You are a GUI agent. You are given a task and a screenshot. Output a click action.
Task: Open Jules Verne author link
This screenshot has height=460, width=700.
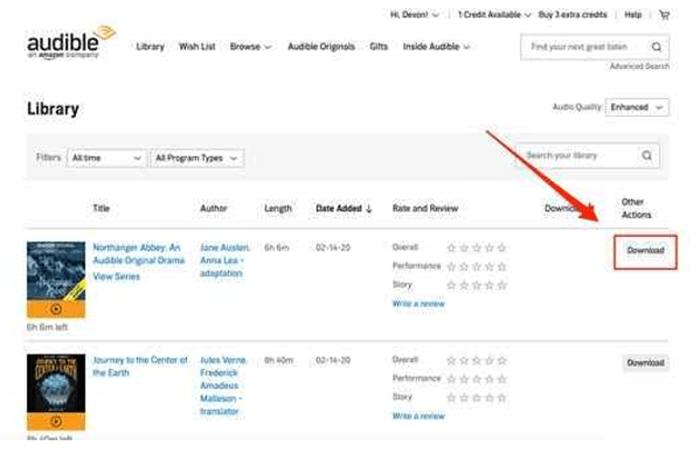(223, 360)
